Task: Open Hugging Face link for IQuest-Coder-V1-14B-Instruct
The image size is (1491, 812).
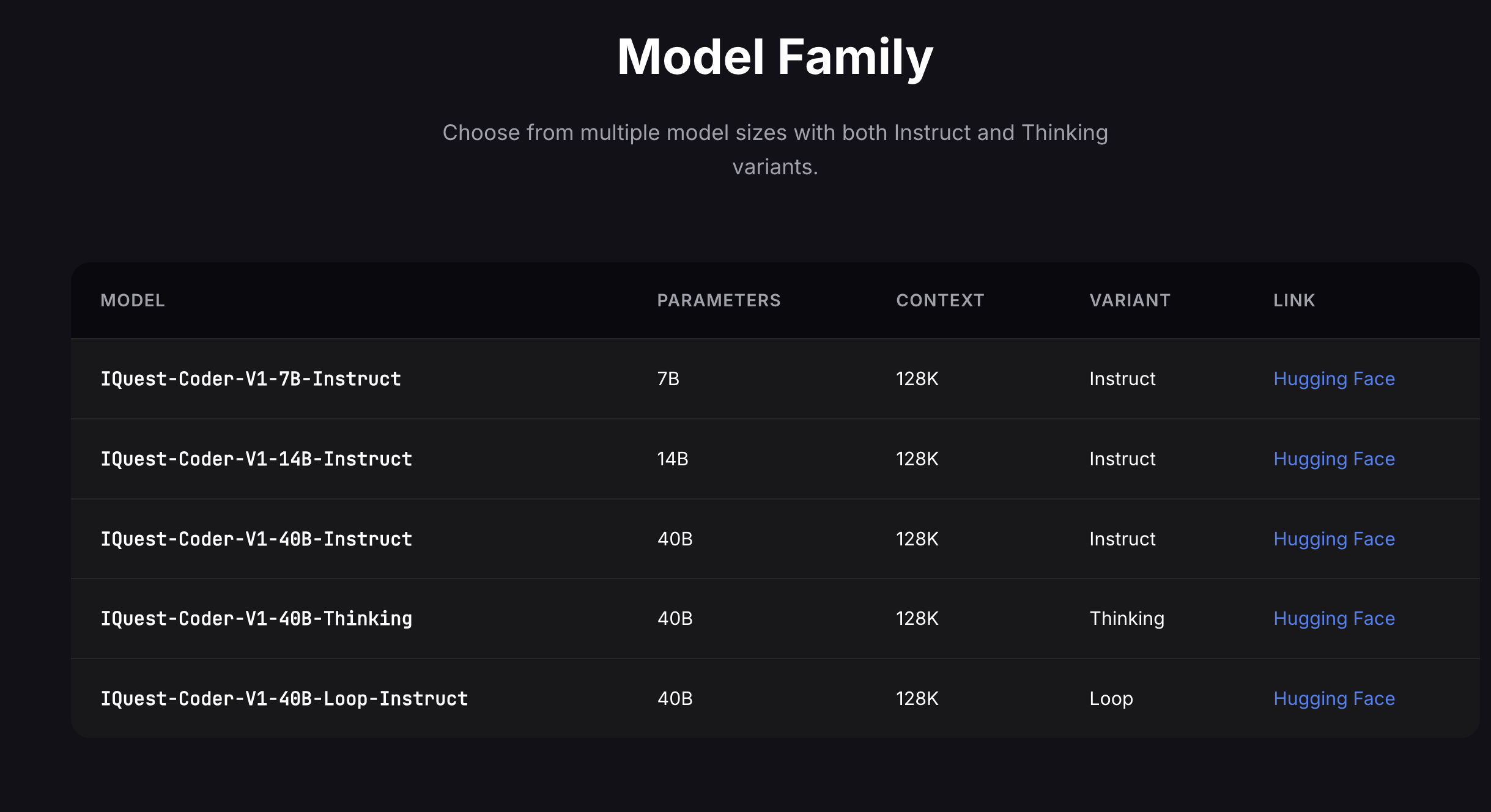Action: (x=1334, y=459)
